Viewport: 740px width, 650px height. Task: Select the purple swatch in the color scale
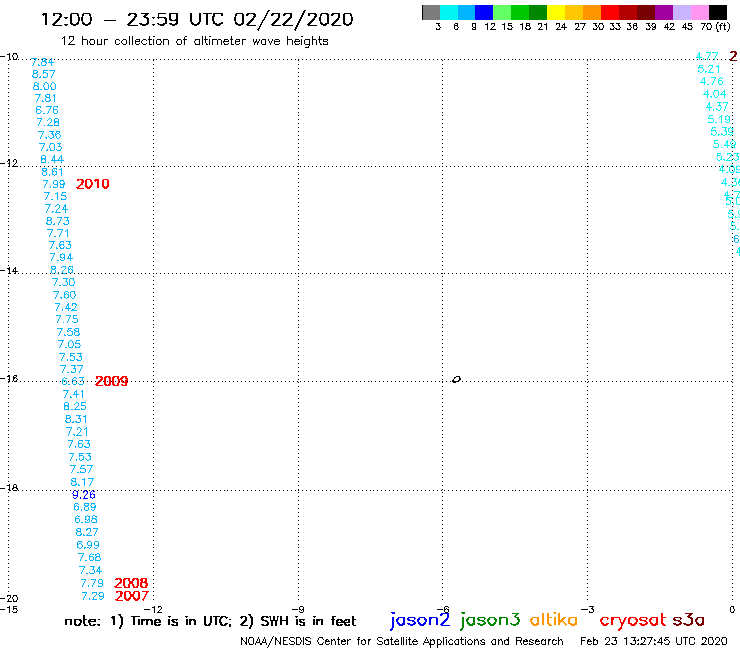(664, 12)
